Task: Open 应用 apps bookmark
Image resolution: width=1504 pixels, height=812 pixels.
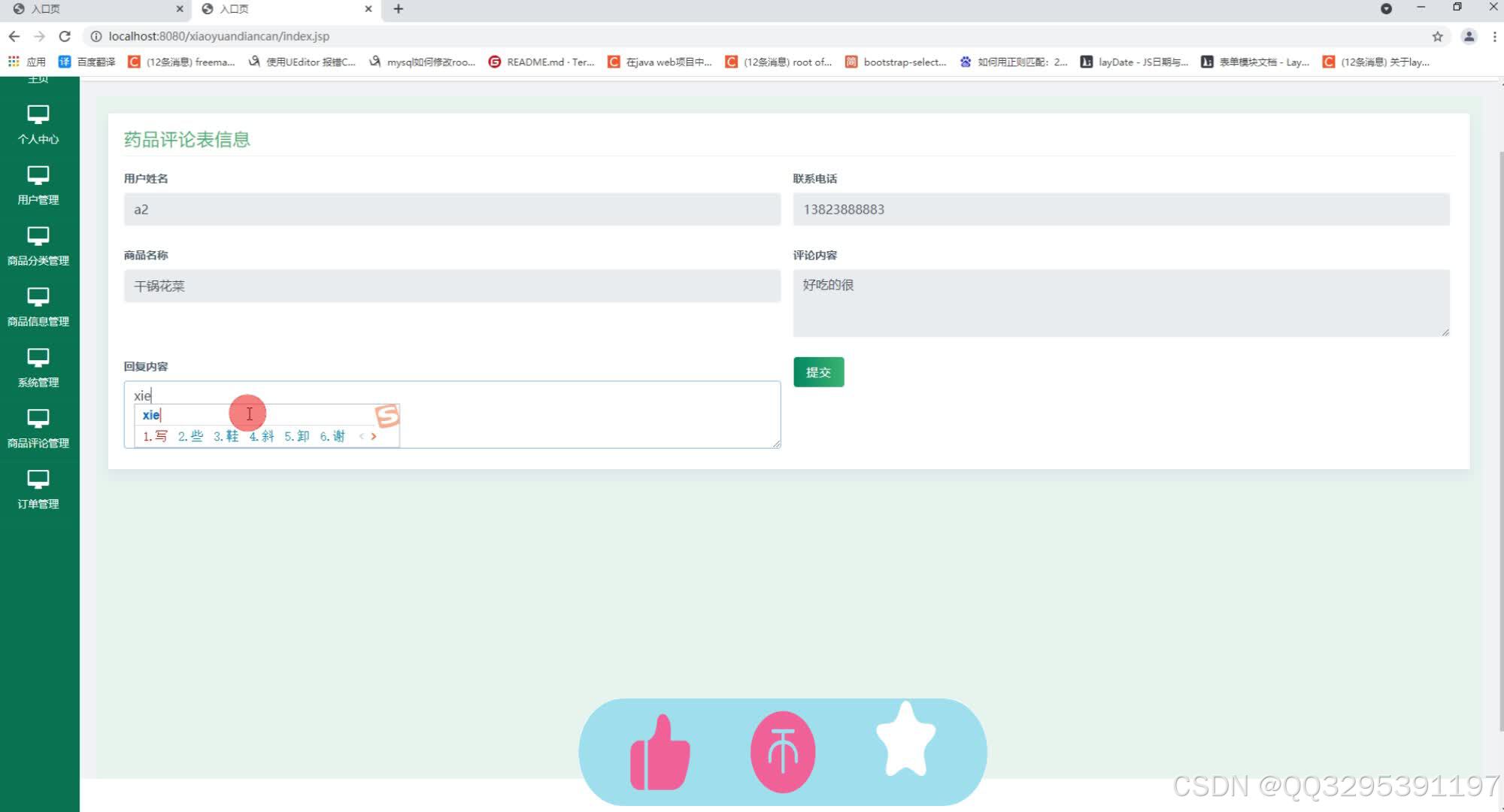Action: pos(27,62)
